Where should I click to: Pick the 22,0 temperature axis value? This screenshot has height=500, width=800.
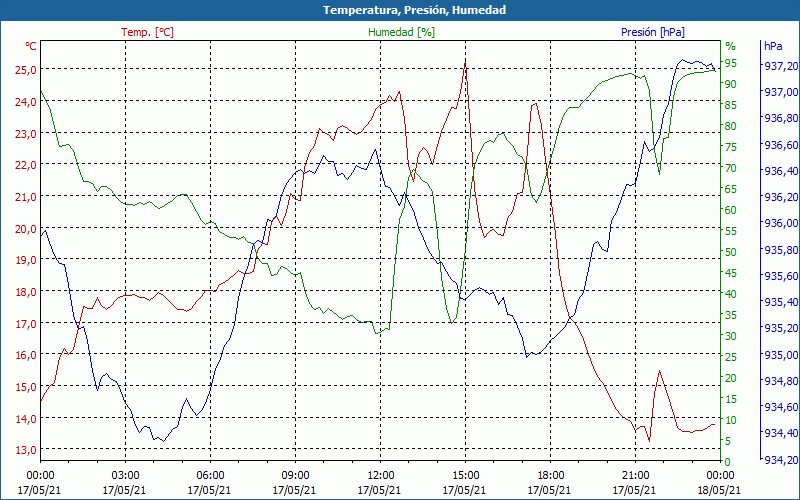26,165
